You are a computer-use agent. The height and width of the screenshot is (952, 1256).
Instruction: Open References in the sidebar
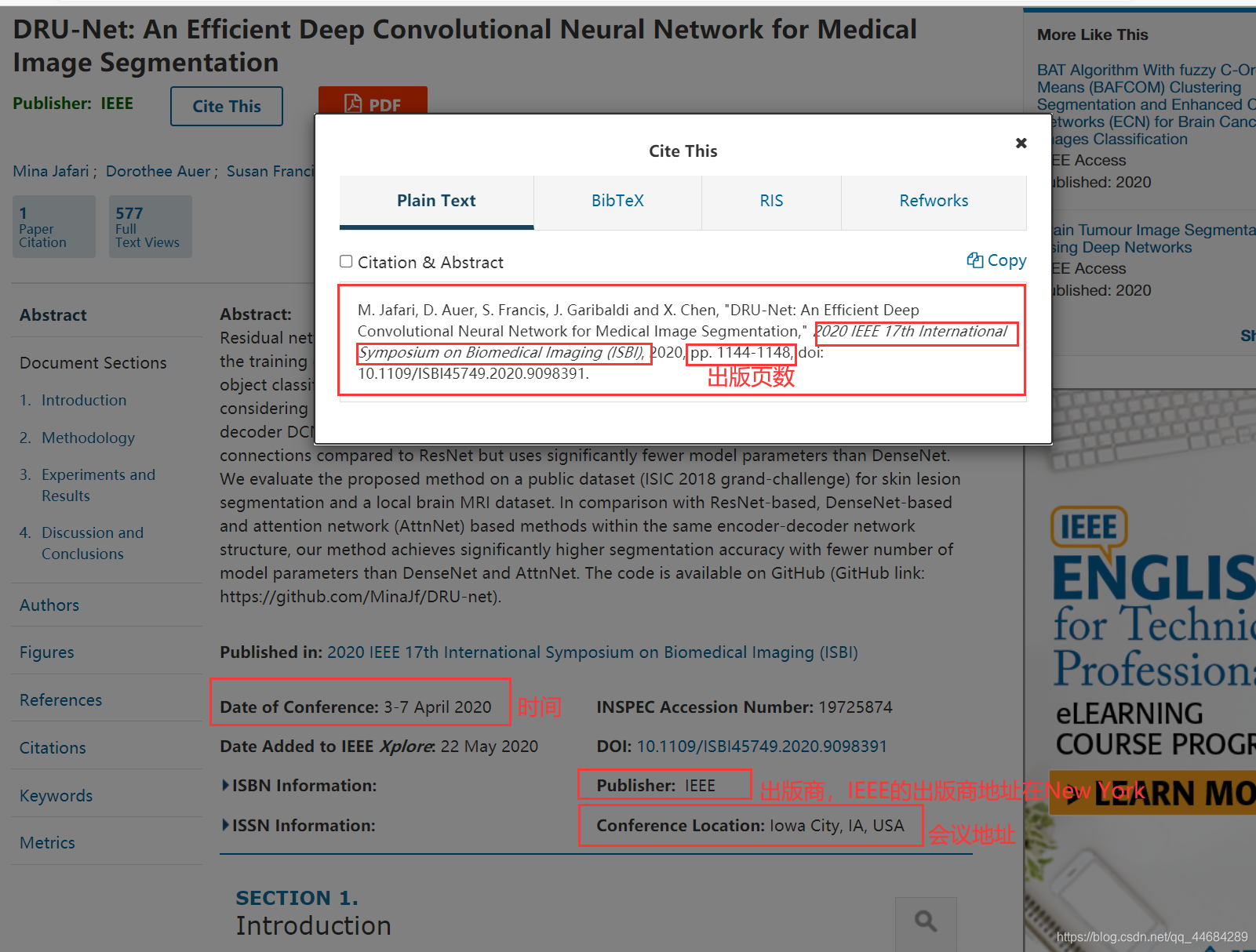point(60,700)
